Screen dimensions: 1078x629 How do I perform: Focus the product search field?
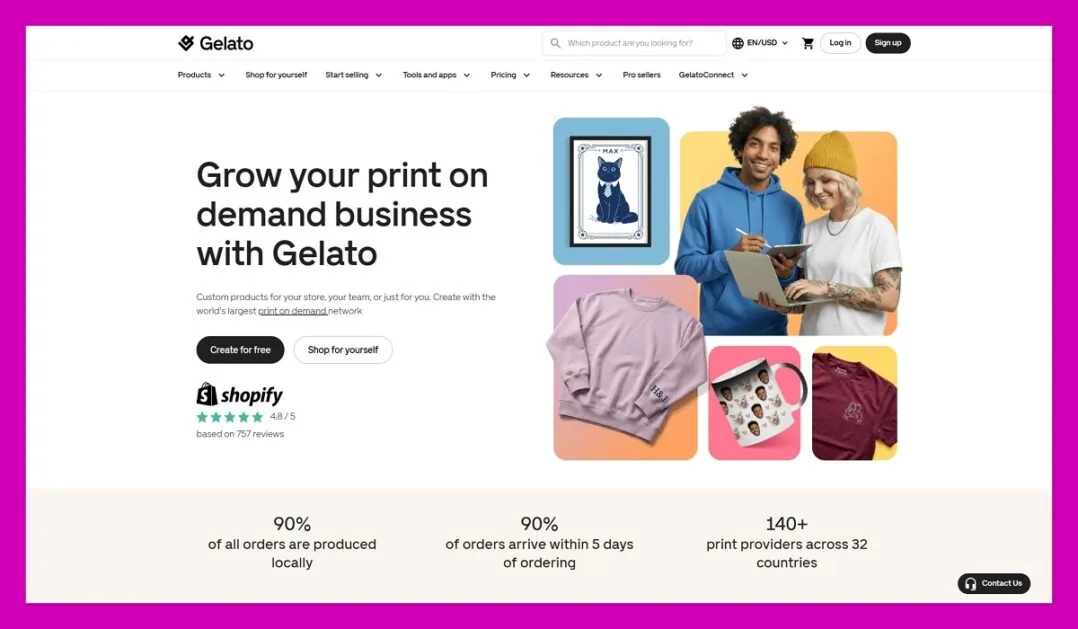634,43
